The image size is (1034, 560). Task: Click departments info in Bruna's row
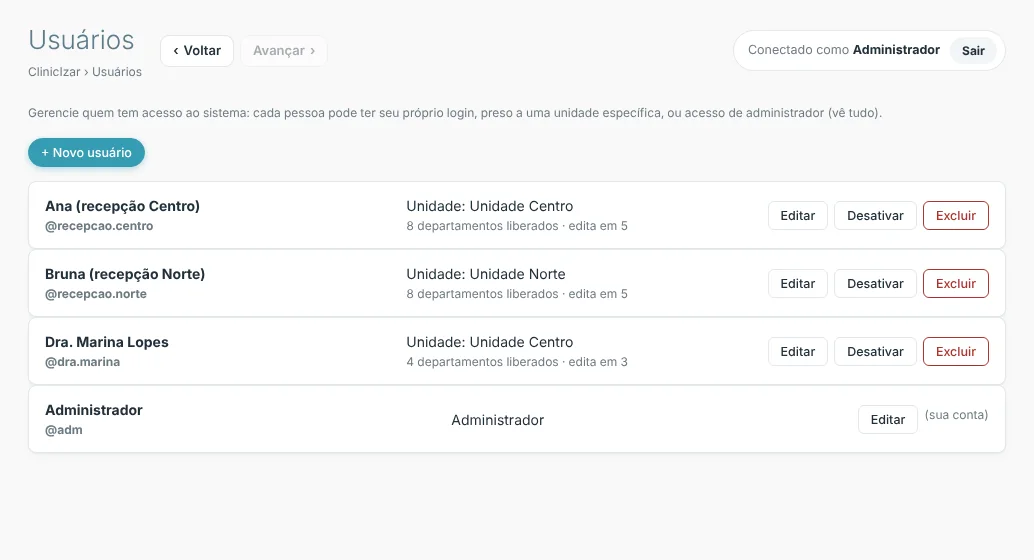(517, 294)
